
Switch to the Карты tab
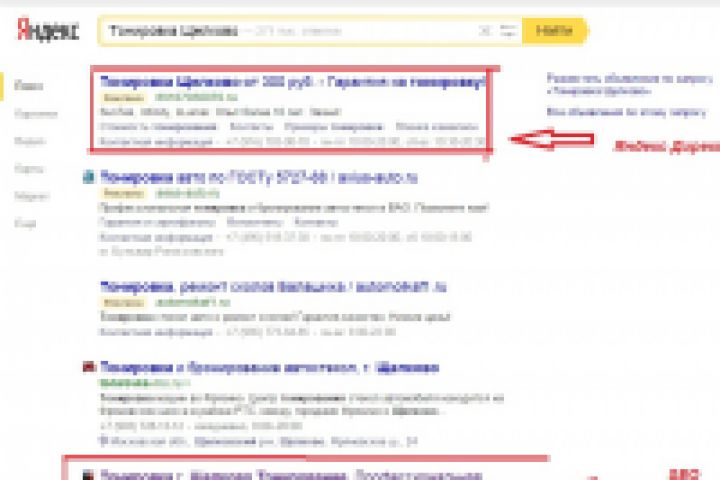pyautogui.click(x=29, y=169)
